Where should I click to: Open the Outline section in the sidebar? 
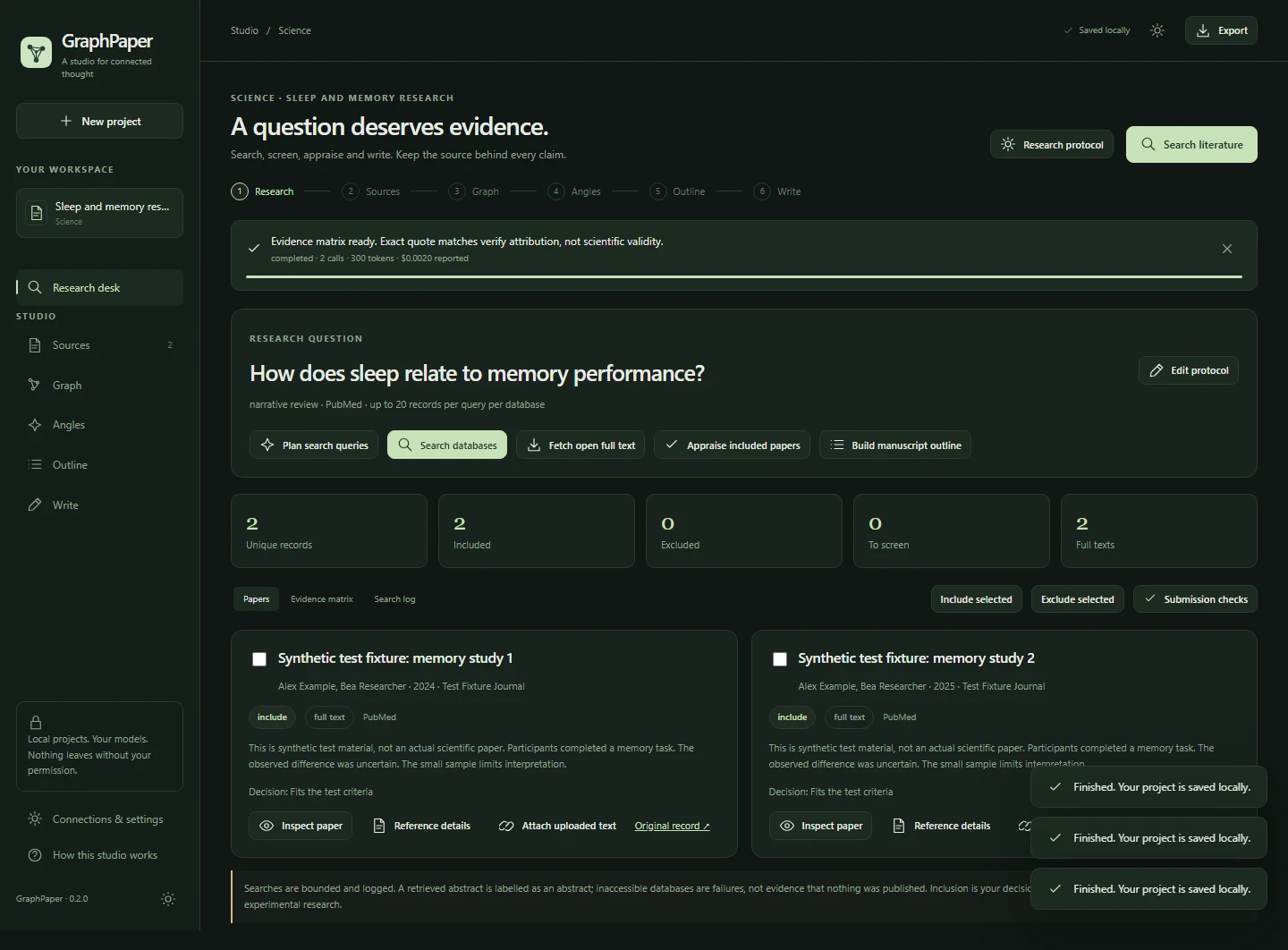click(x=99, y=465)
